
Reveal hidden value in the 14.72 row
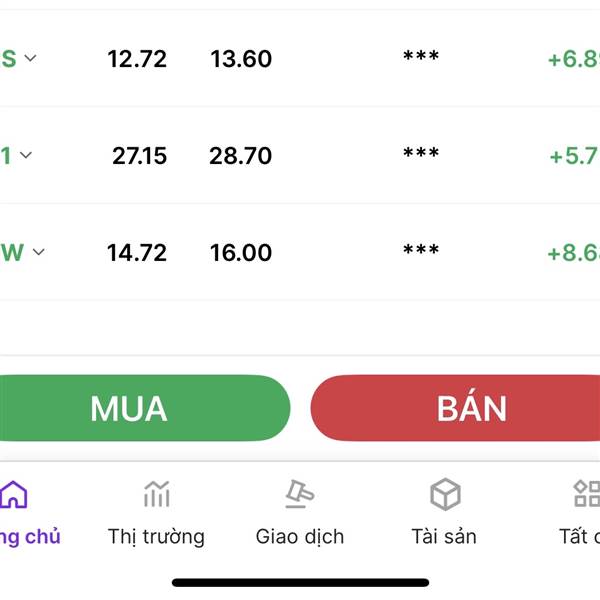point(421,249)
